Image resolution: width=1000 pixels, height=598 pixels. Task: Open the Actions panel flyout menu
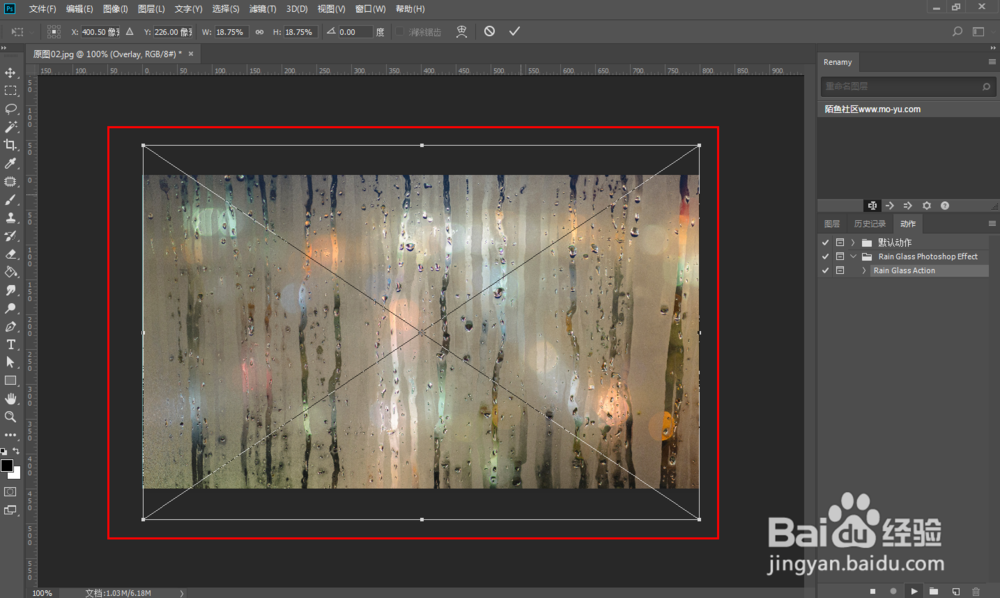(x=992, y=224)
